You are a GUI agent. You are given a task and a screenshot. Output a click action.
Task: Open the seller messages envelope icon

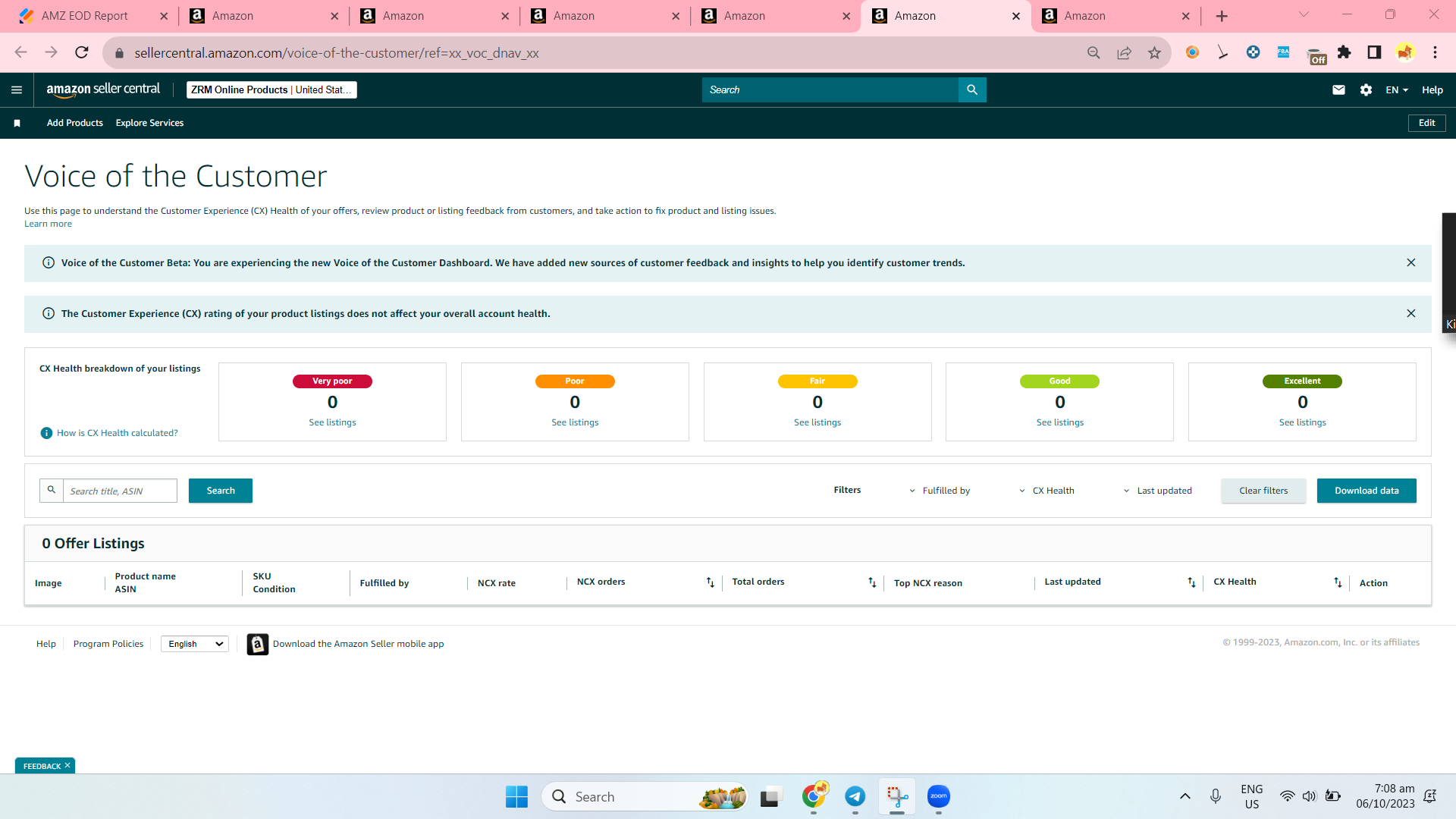point(1338,89)
